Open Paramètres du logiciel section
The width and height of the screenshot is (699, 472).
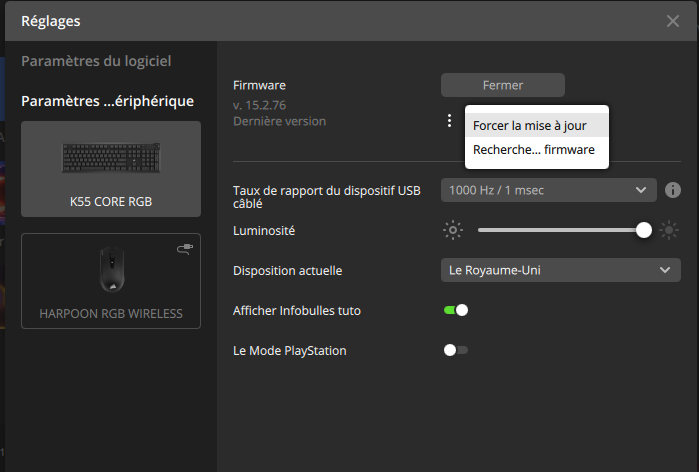click(x=96, y=61)
